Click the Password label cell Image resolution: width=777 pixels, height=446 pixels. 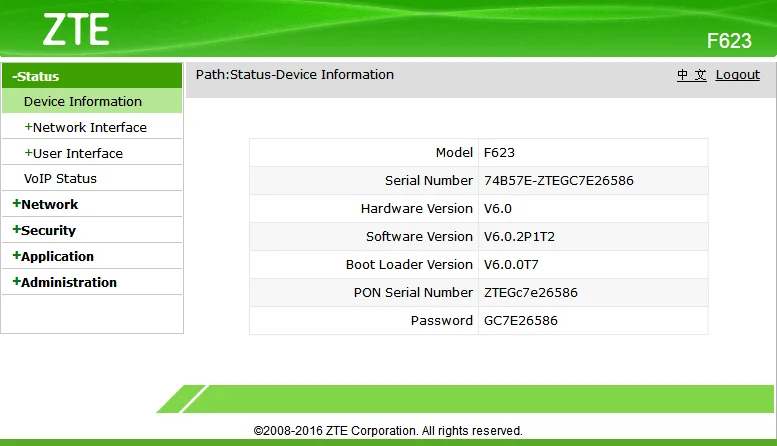(364, 321)
